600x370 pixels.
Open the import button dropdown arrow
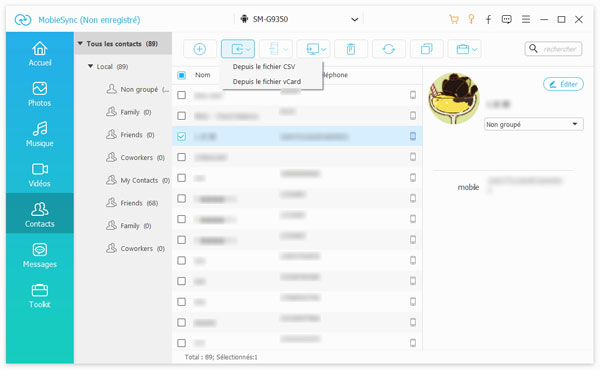[x=248, y=49]
